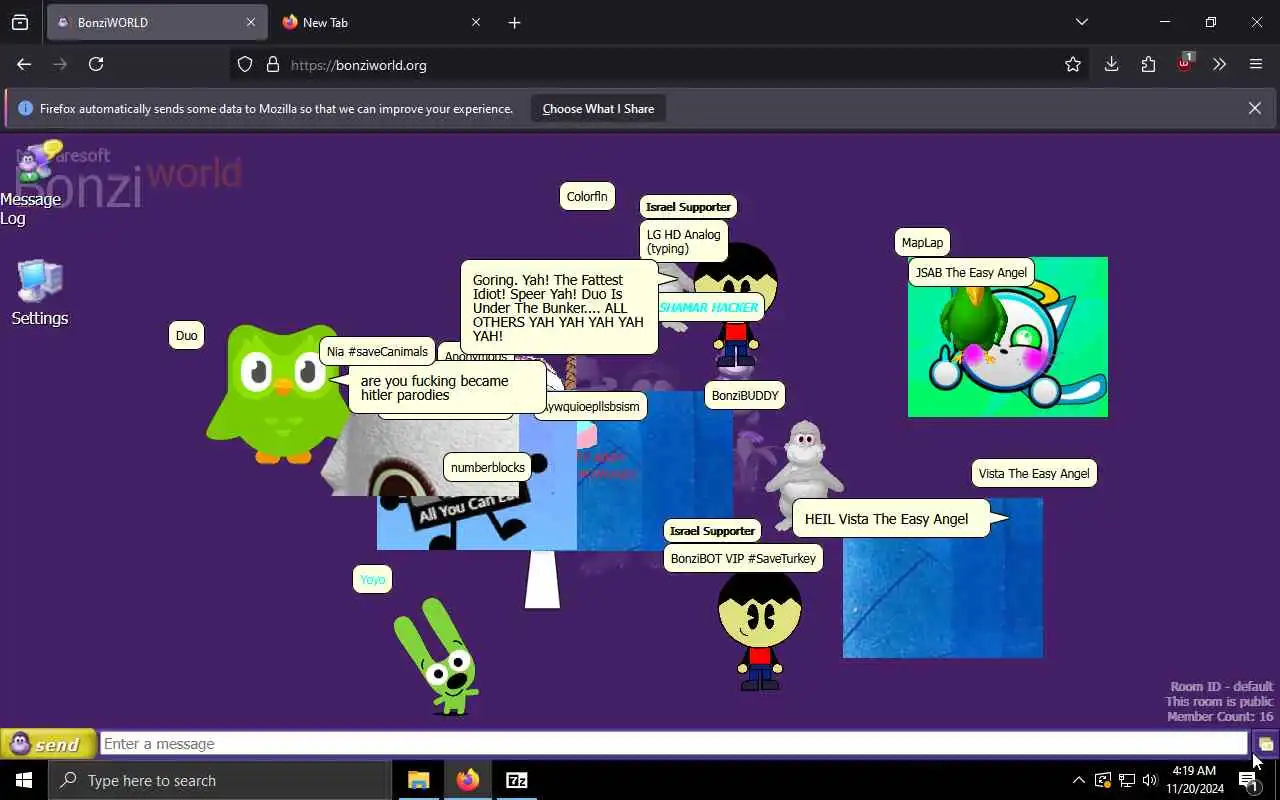The height and width of the screenshot is (800, 1280).
Task: Focus the Enter a message field
Action: pyautogui.click(x=674, y=744)
